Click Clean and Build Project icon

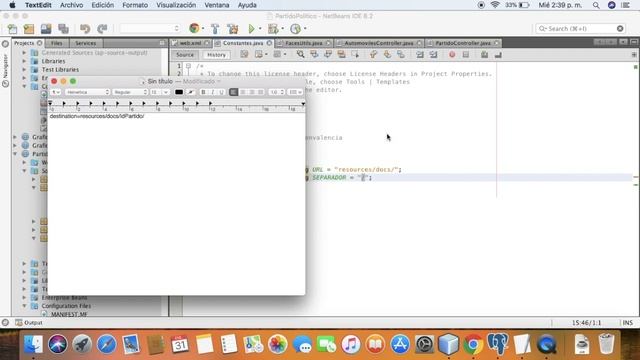[x=233, y=29]
